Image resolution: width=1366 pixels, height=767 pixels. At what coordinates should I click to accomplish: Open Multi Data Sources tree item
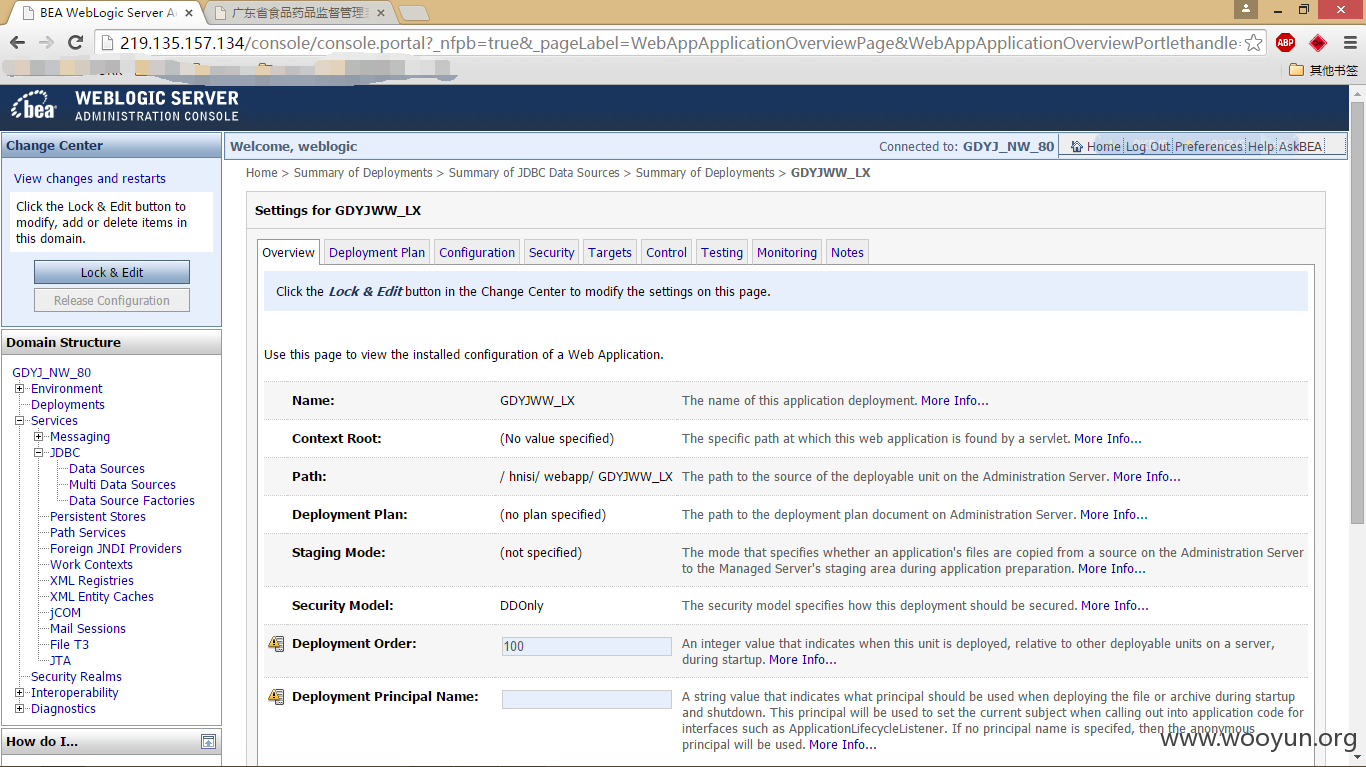[x=122, y=485]
